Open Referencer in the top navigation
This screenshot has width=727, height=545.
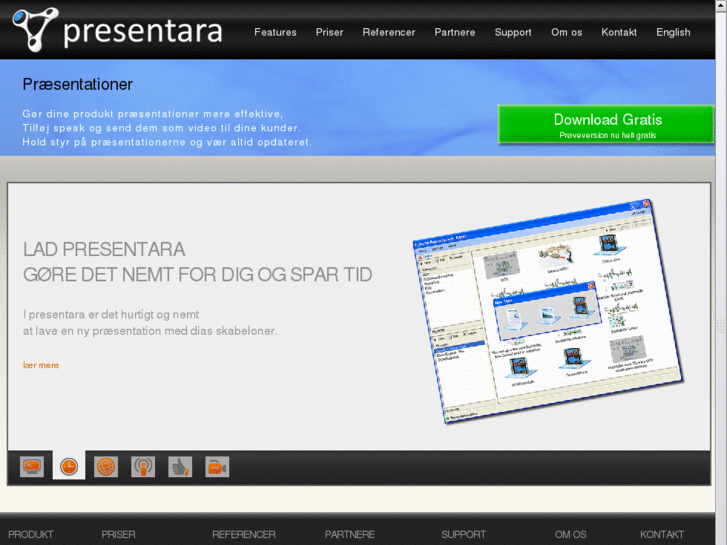tap(388, 32)
